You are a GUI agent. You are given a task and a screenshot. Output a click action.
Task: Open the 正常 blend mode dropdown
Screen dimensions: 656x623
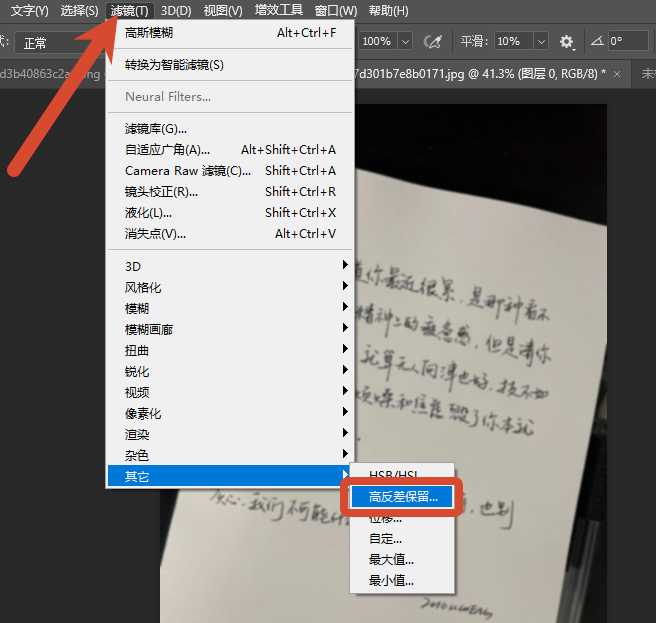(59, 43)
